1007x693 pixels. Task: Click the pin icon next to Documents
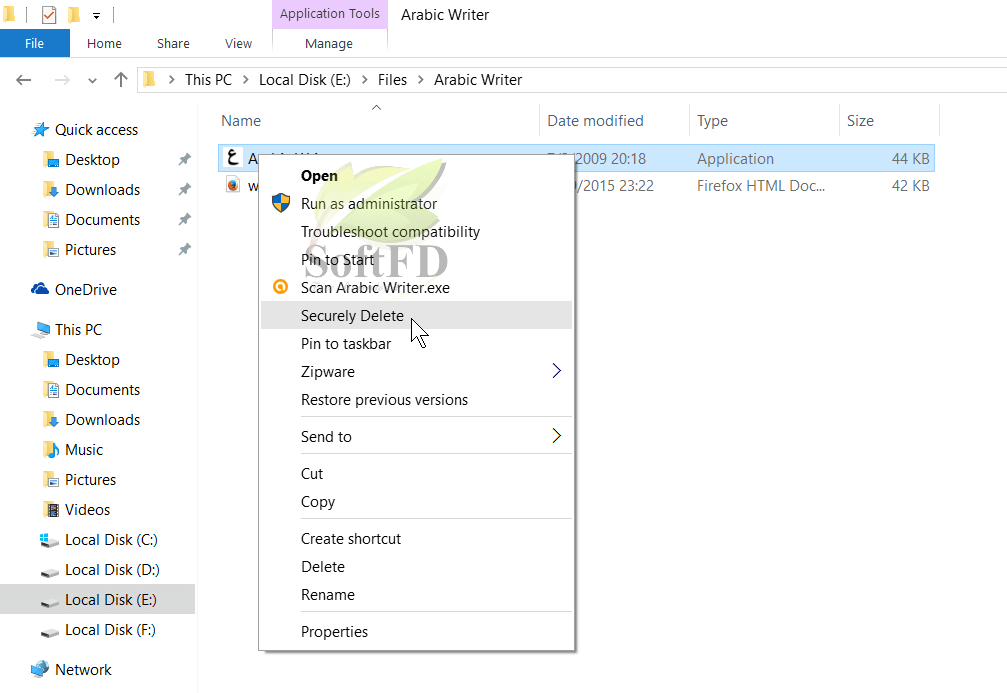pyautogui.click(x=184, y=220)
